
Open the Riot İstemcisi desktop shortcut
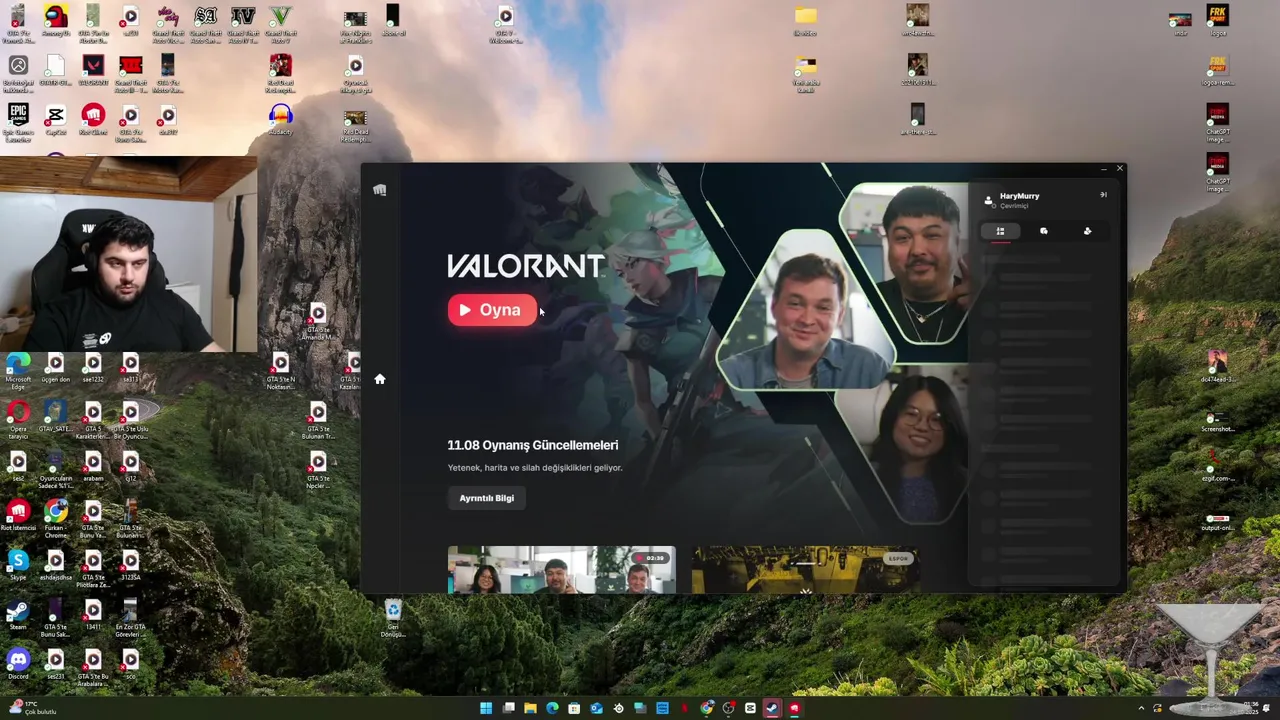pos(18,517)
